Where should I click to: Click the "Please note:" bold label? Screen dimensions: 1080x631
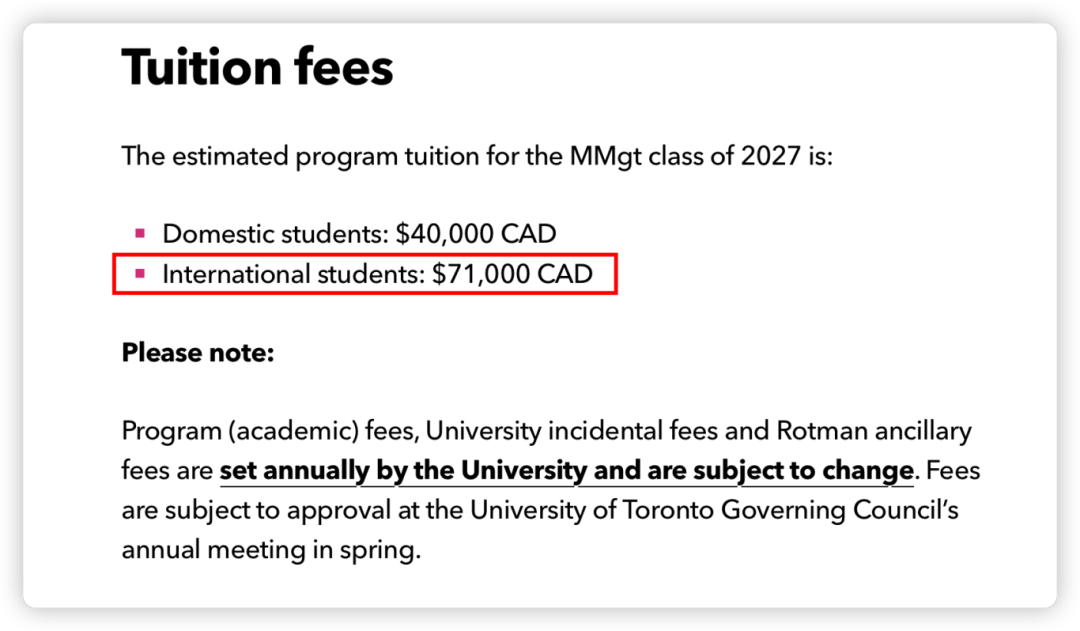pyautogui.click(x=197, y=353)
